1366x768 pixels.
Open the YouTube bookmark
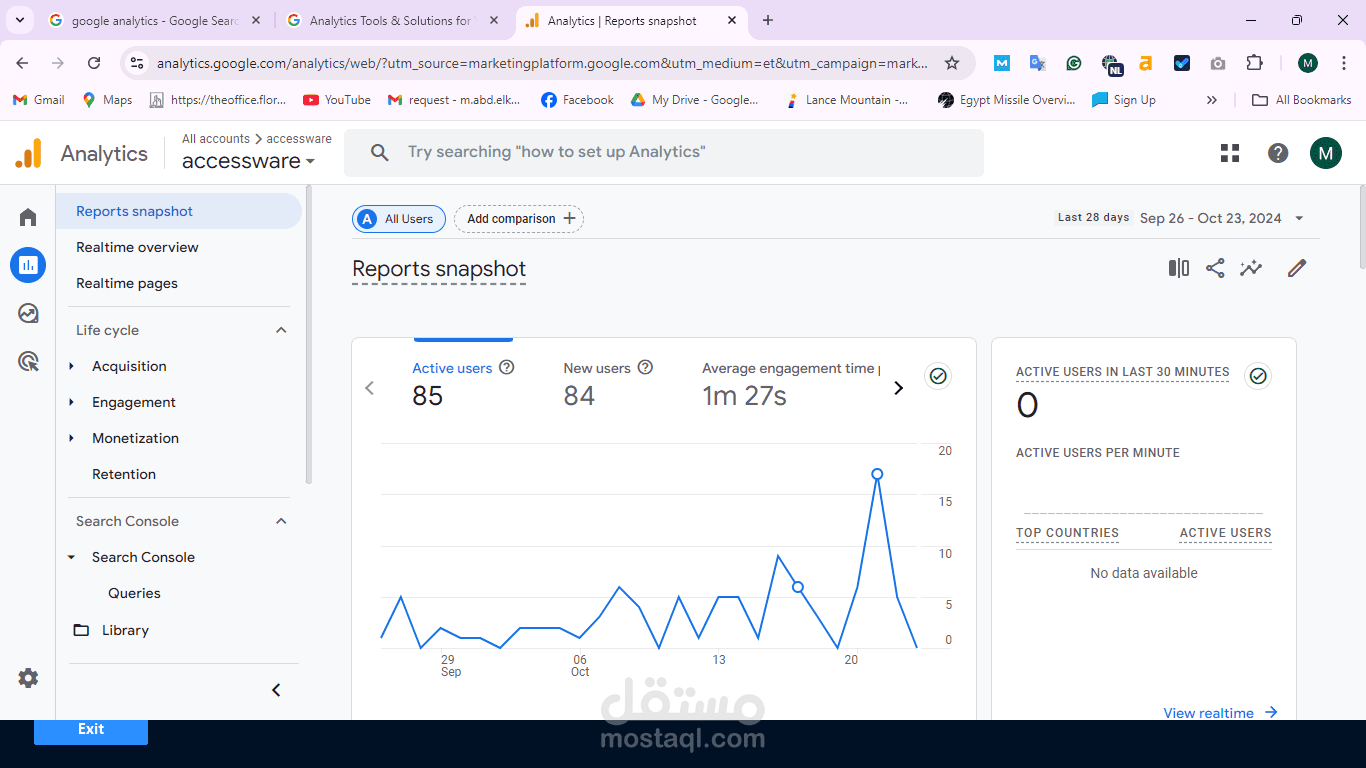tap(337, 100)
